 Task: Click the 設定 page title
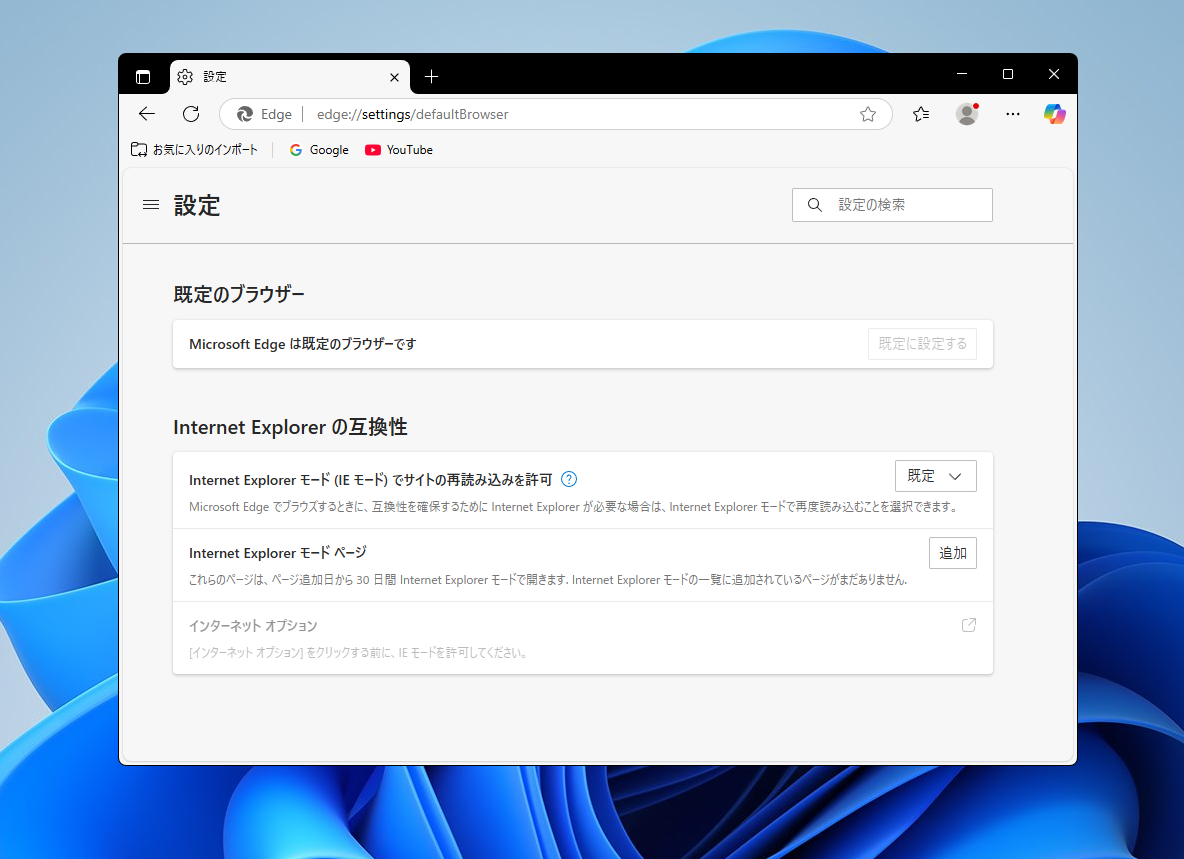coord(197,205)
